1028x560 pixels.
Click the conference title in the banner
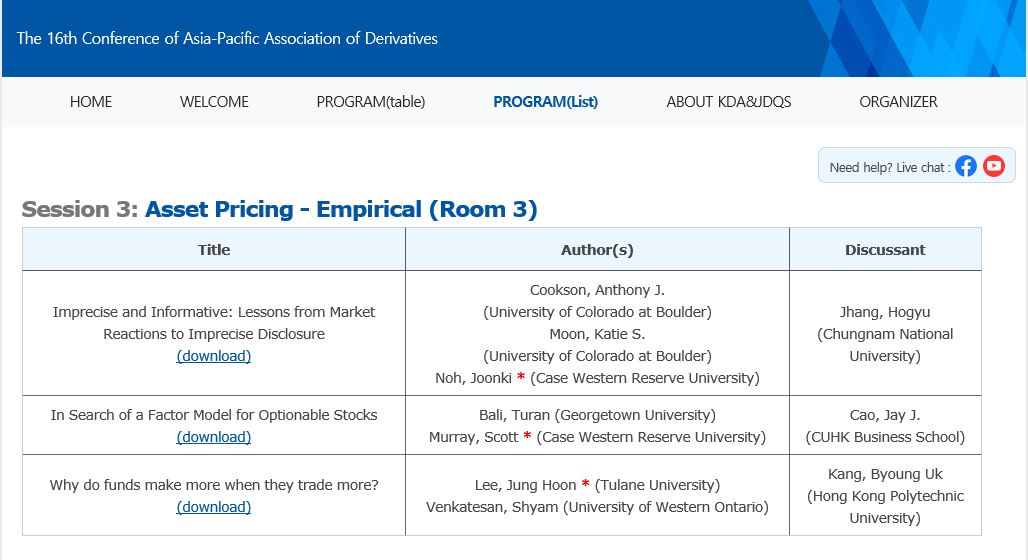tap(227, 38)
